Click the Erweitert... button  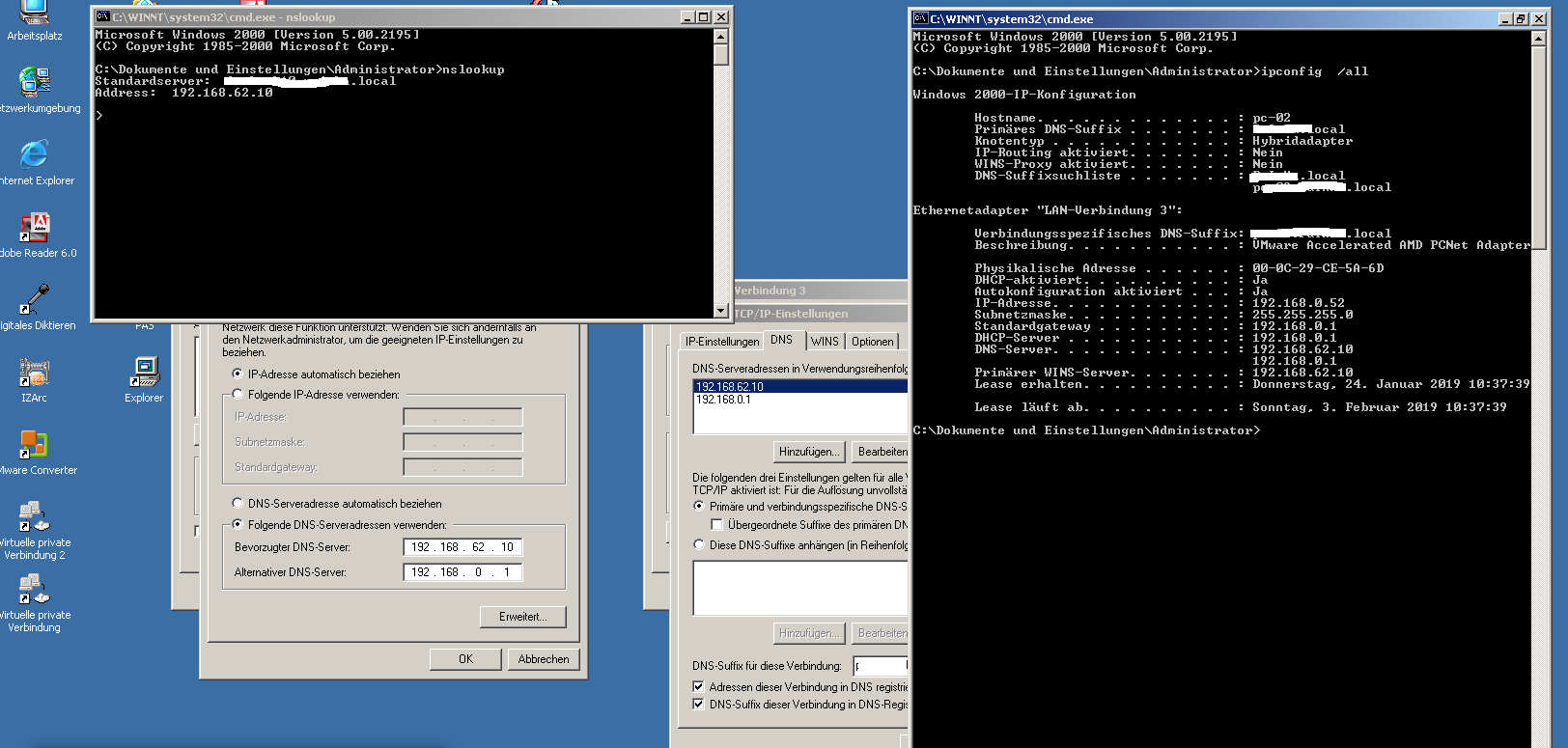(x=523, y=617)
